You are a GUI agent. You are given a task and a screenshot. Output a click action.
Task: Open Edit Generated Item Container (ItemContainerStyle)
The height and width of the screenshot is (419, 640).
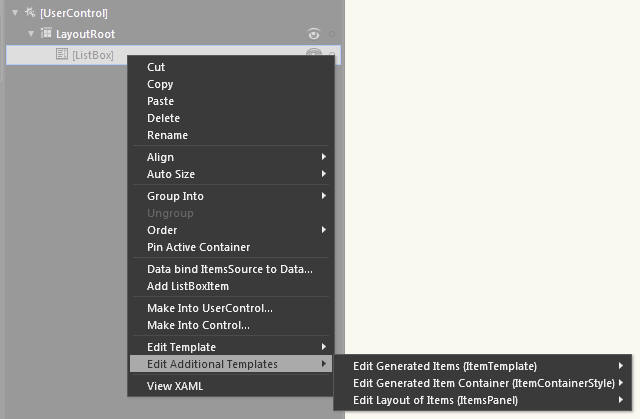coord(483,383)
